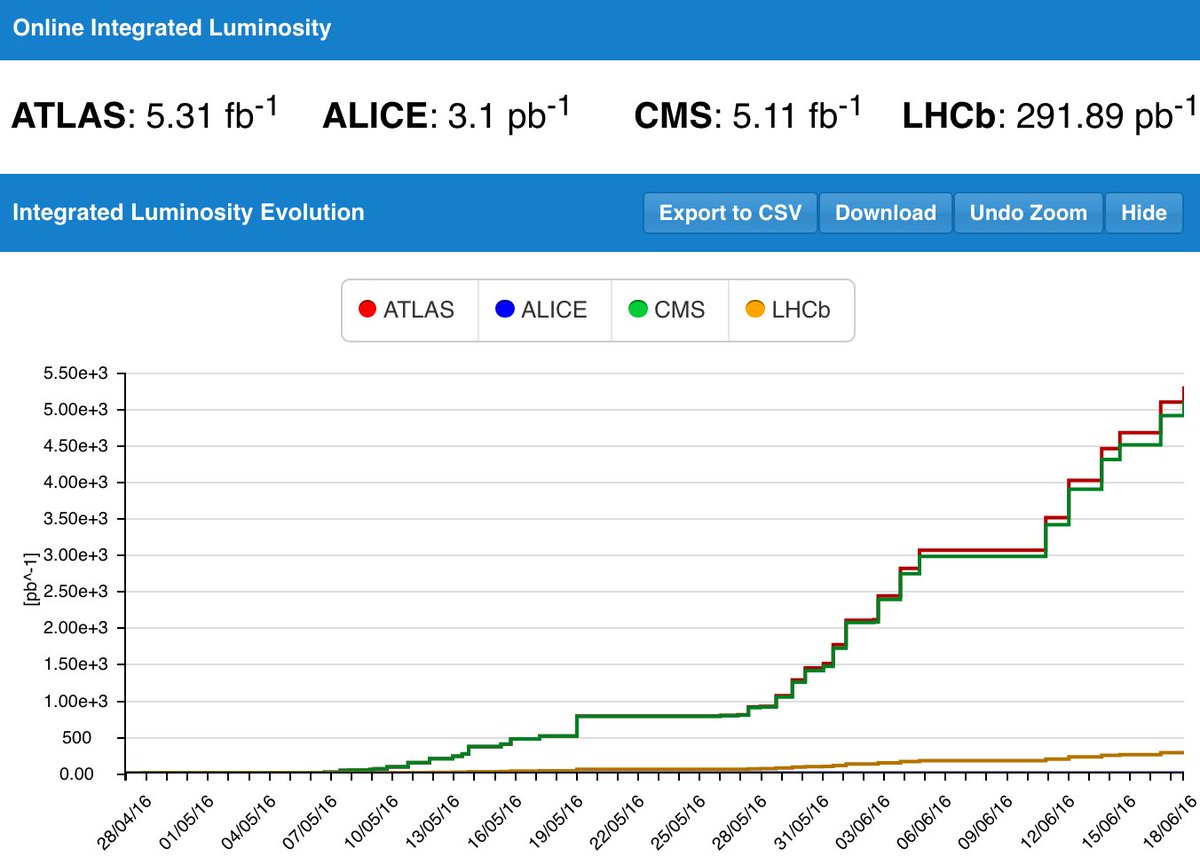
Task: Select the Integrated Luminosity Evolution title
Action: 188,212
